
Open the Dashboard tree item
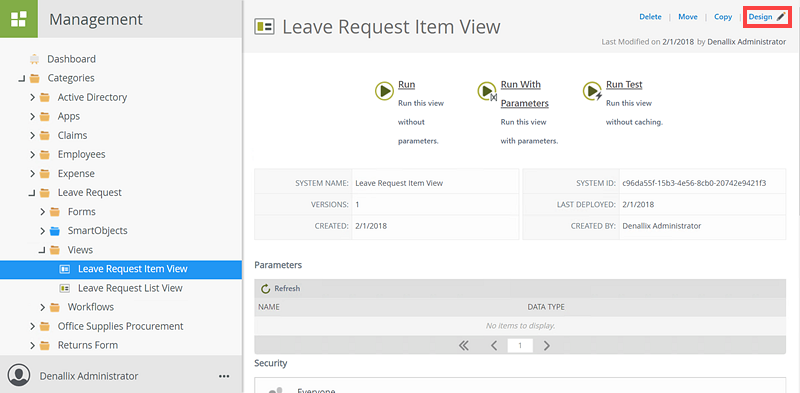(x=71, y=59)
